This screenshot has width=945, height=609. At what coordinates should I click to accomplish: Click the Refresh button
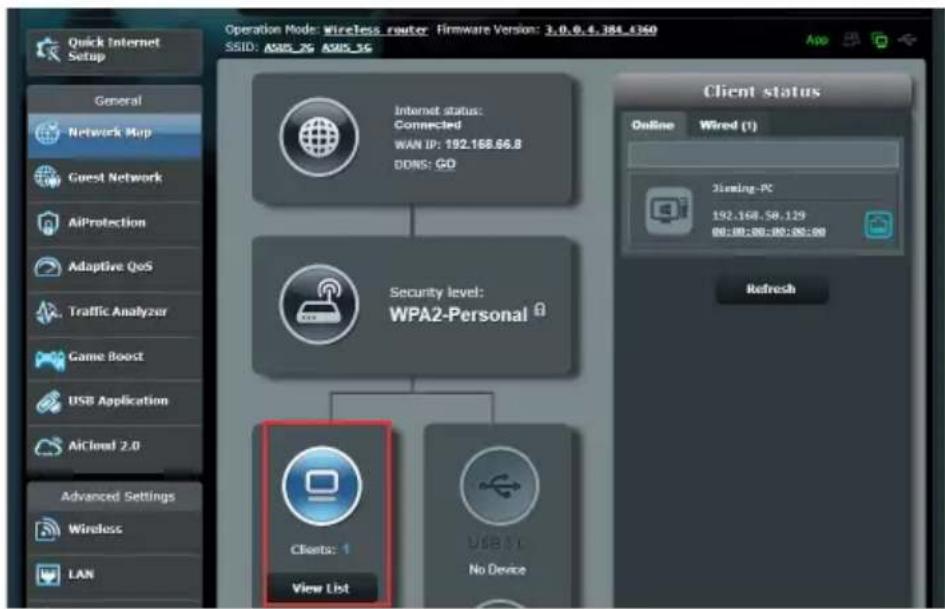click(771, 289)
